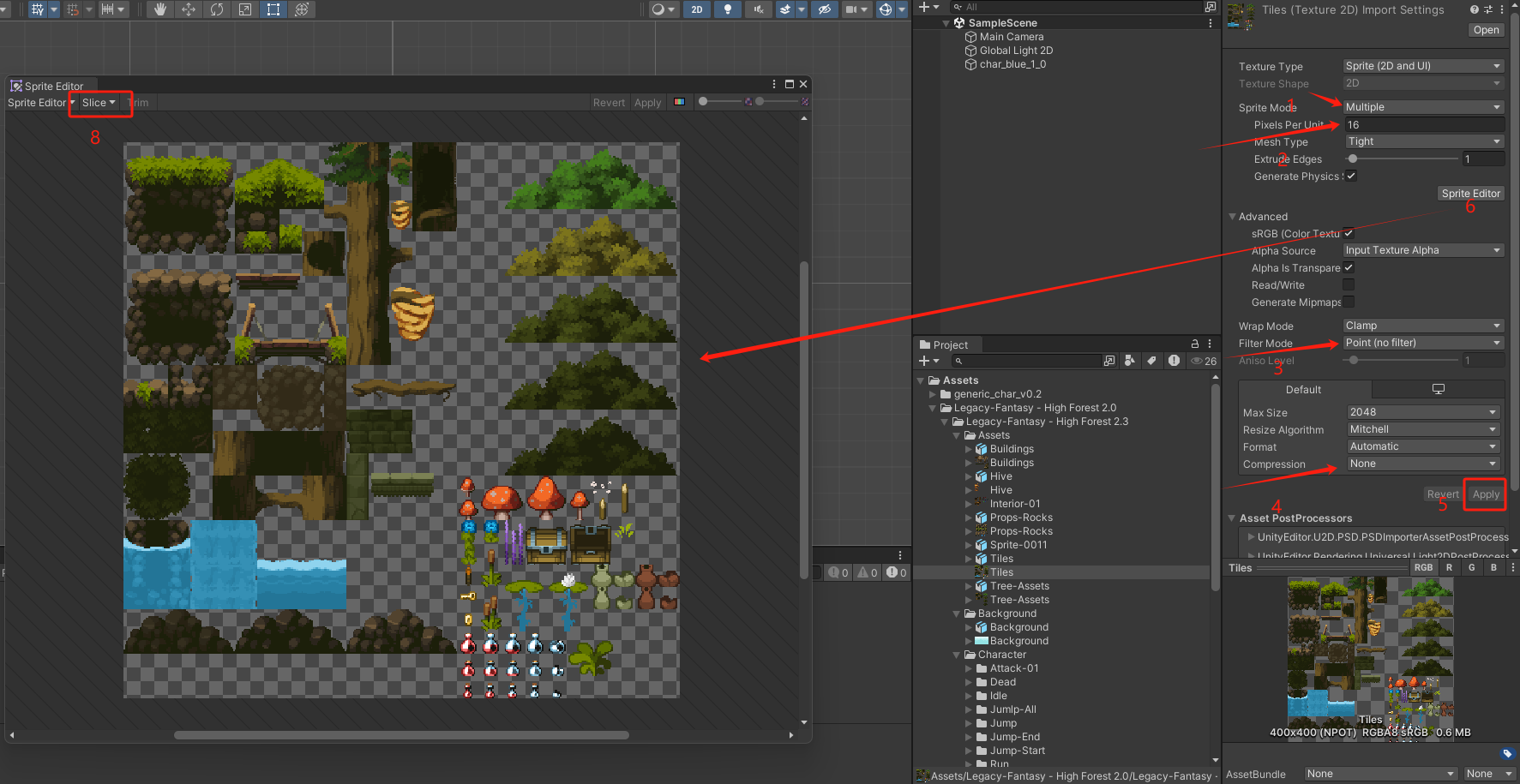Select the Scale tool
The image size is (1520, 784).
pos(245,9)
